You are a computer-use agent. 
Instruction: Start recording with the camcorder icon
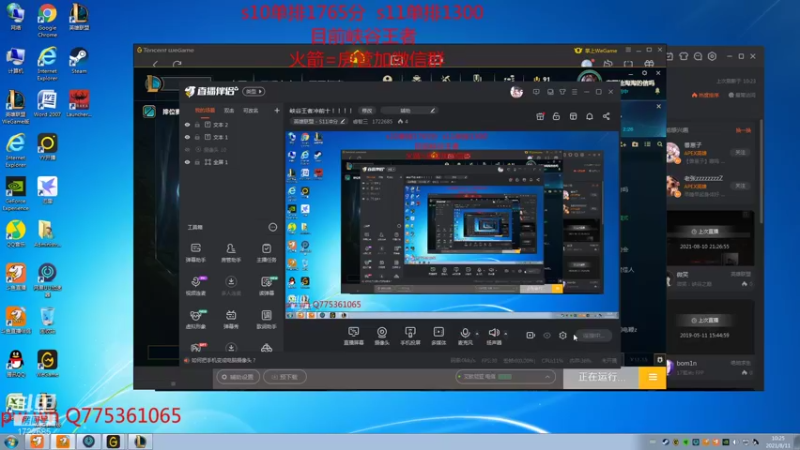[531, 335]
